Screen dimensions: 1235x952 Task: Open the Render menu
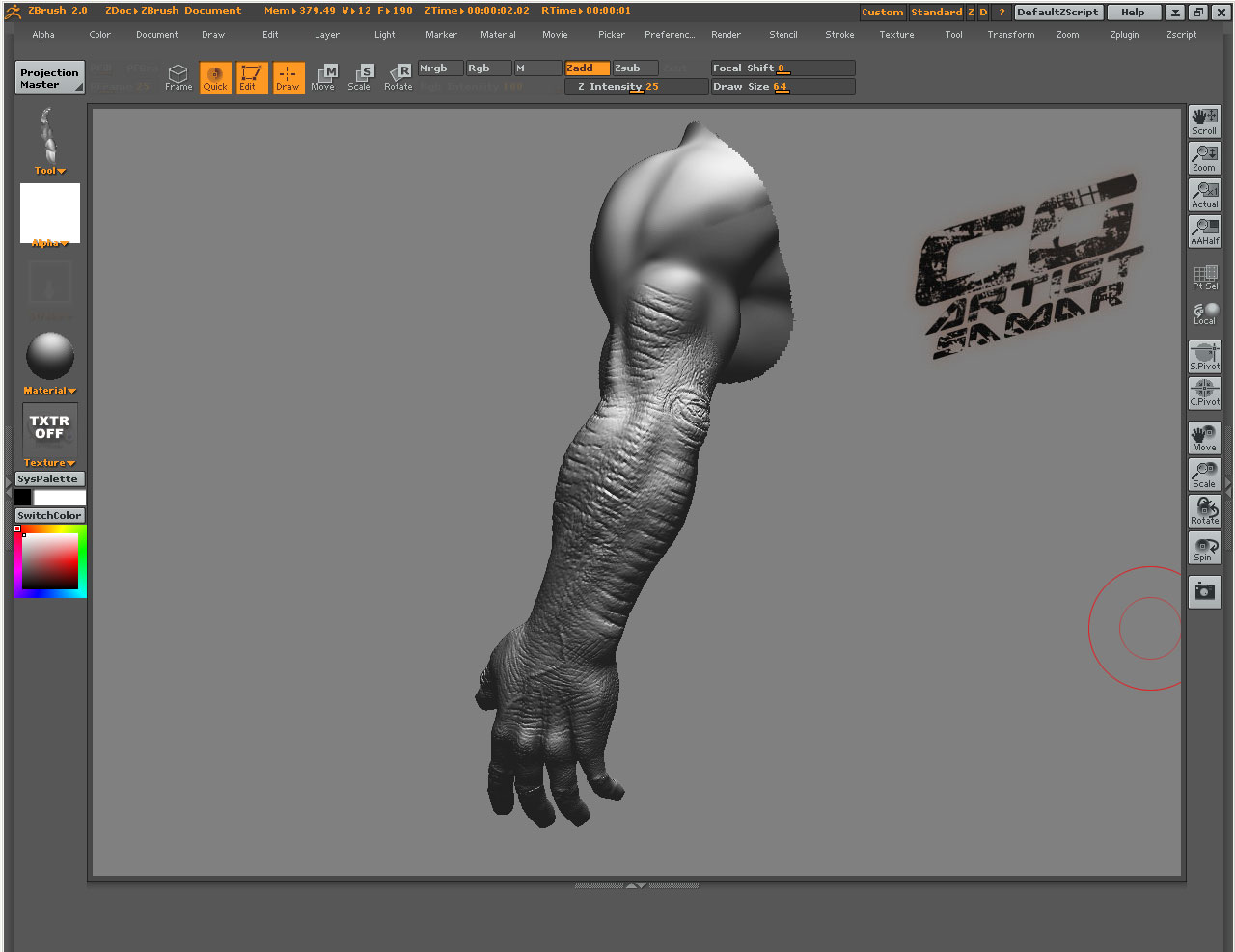coord(726,34)
